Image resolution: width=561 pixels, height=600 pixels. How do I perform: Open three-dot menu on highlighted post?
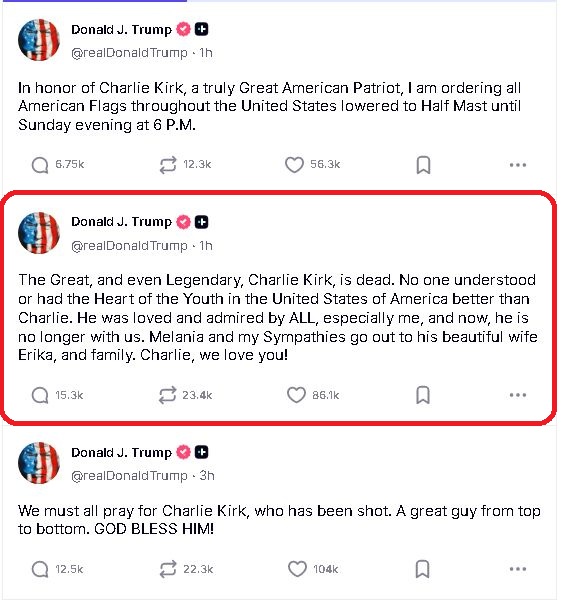[x=518, y=395]
